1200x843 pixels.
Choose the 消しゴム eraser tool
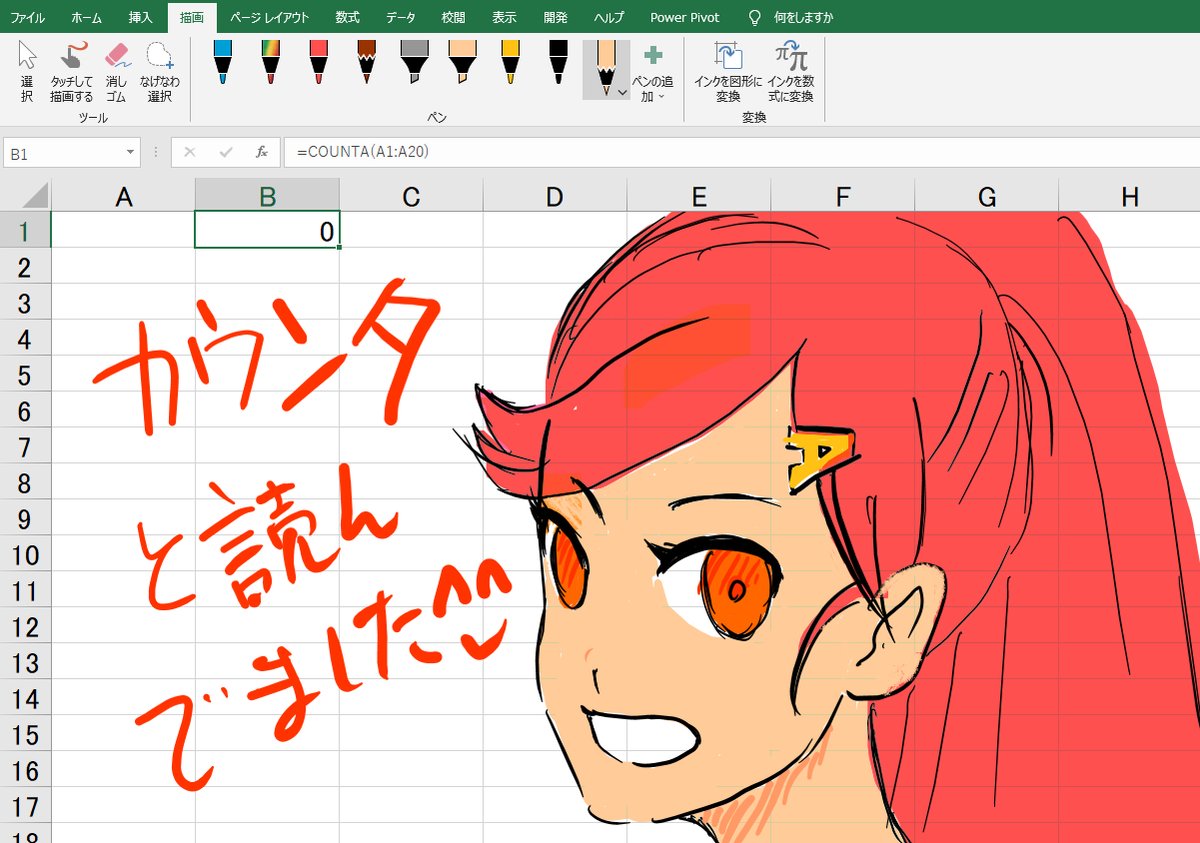pyautogui.click(x=117, y=72)
